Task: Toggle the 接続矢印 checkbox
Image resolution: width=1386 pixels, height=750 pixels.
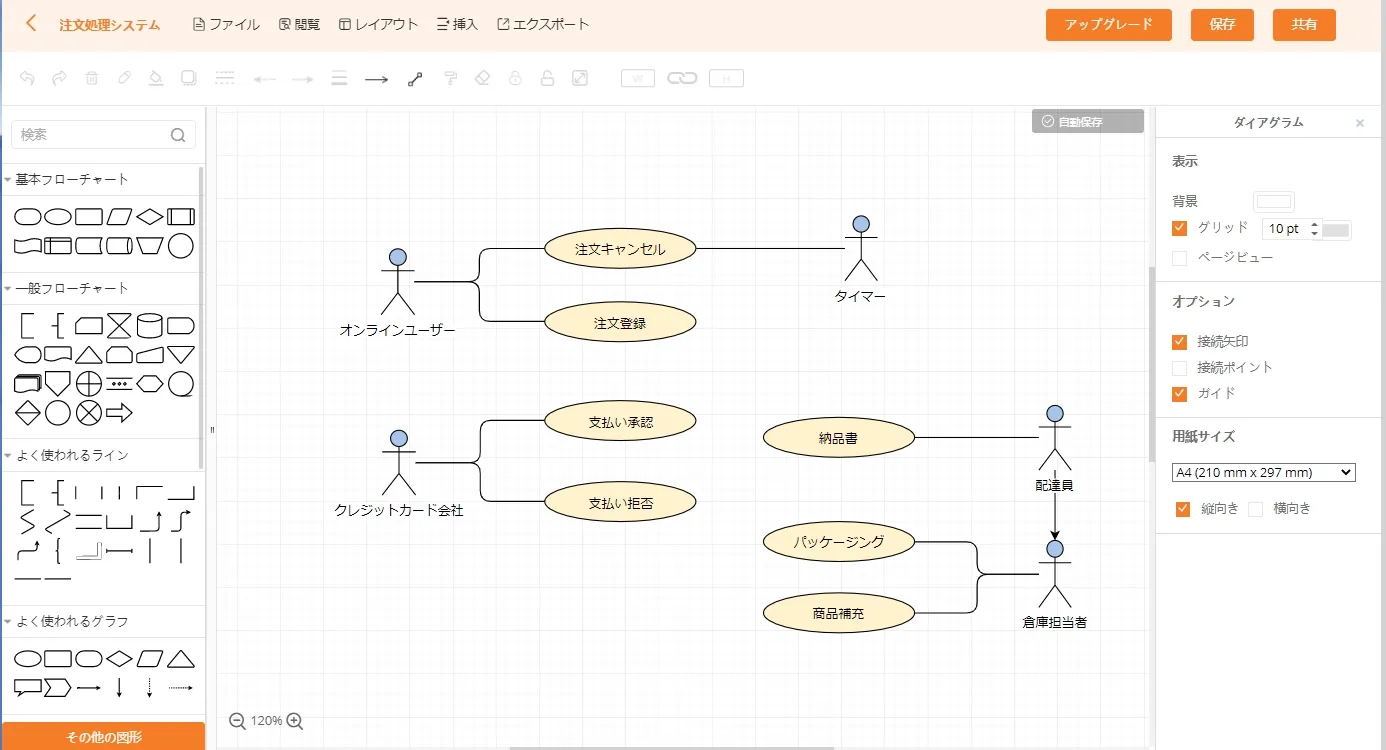Action: click(x=1180, y=342)
